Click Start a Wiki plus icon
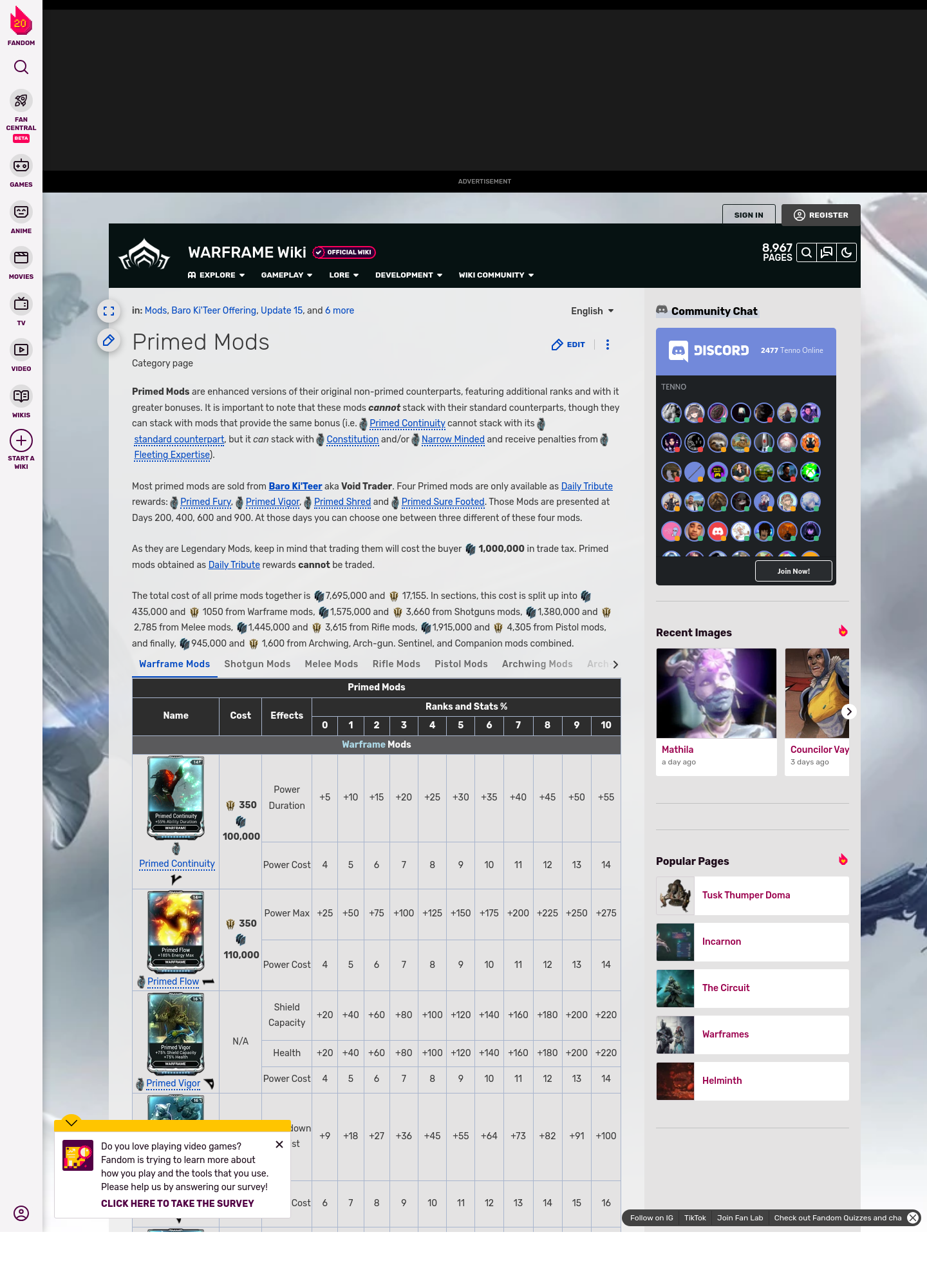 (x=21, y=440)
